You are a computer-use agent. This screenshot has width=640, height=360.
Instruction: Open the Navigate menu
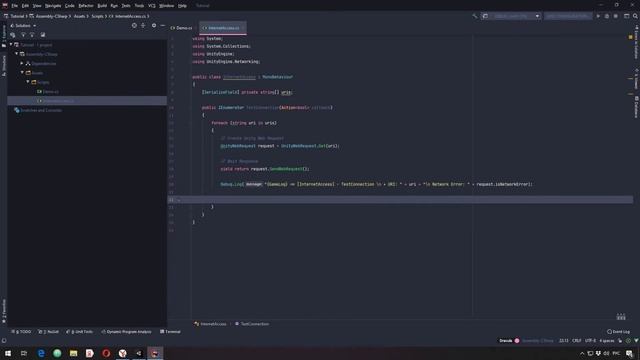click(x=53, y=6)
